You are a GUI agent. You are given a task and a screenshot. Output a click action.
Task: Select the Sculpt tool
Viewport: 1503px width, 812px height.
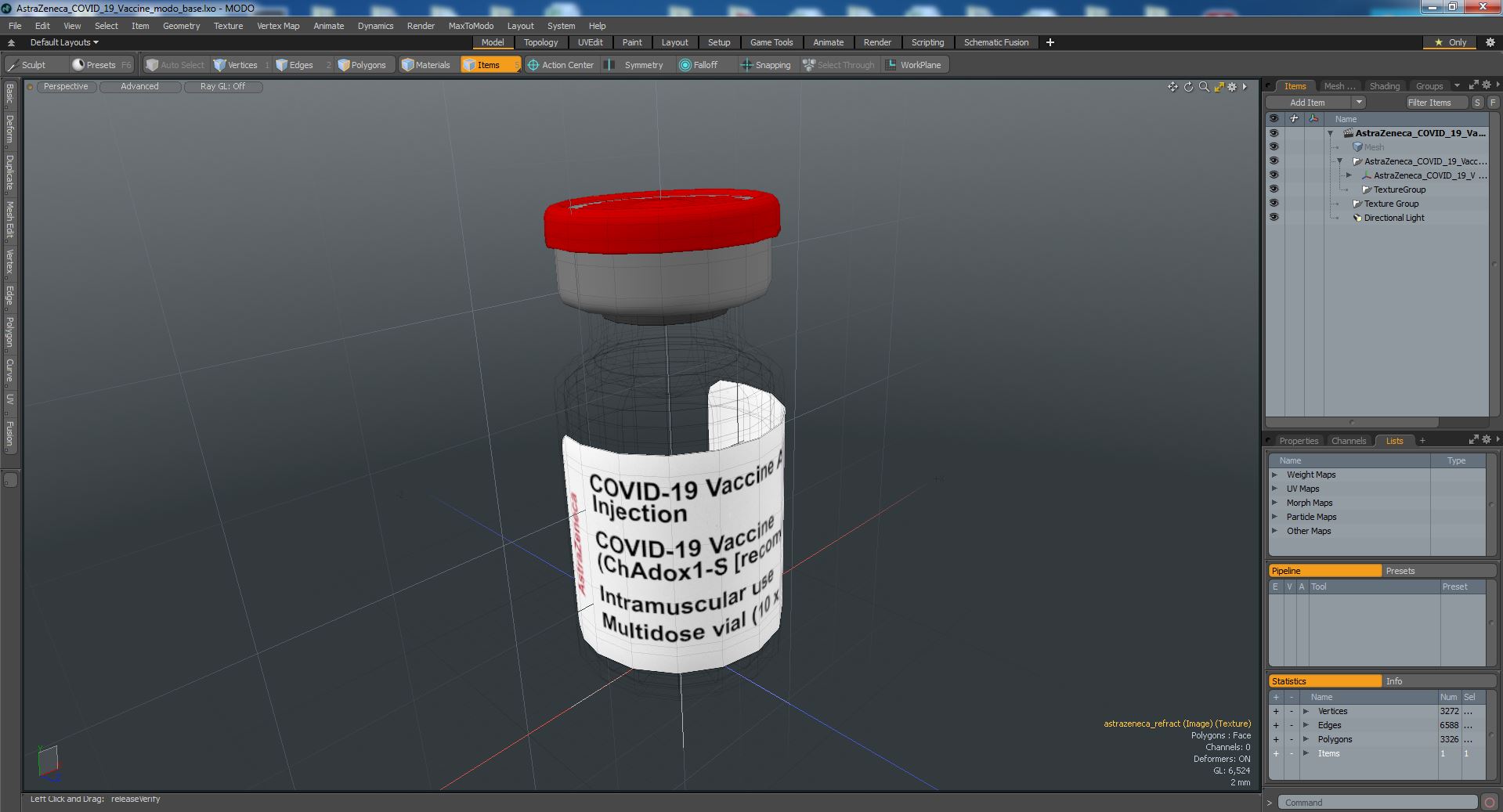coord(27,65)
